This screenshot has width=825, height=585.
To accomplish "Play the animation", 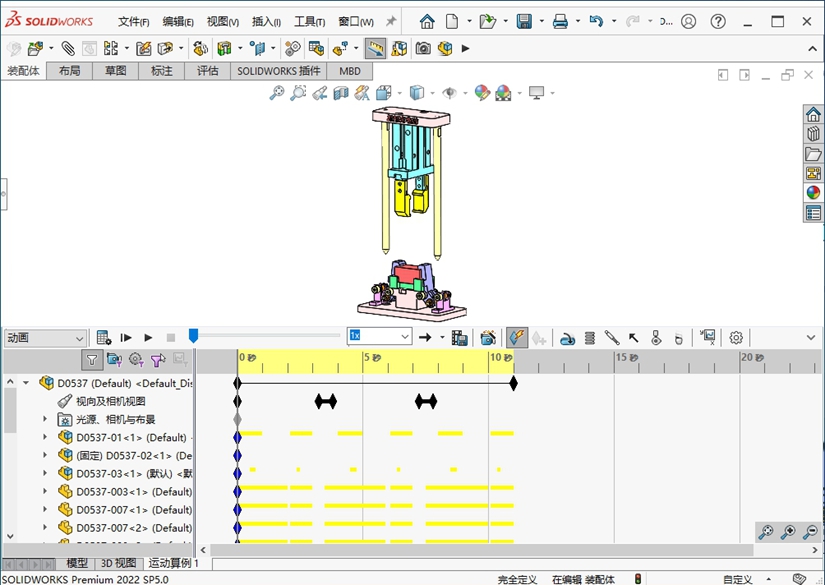I will pos(148,338).
